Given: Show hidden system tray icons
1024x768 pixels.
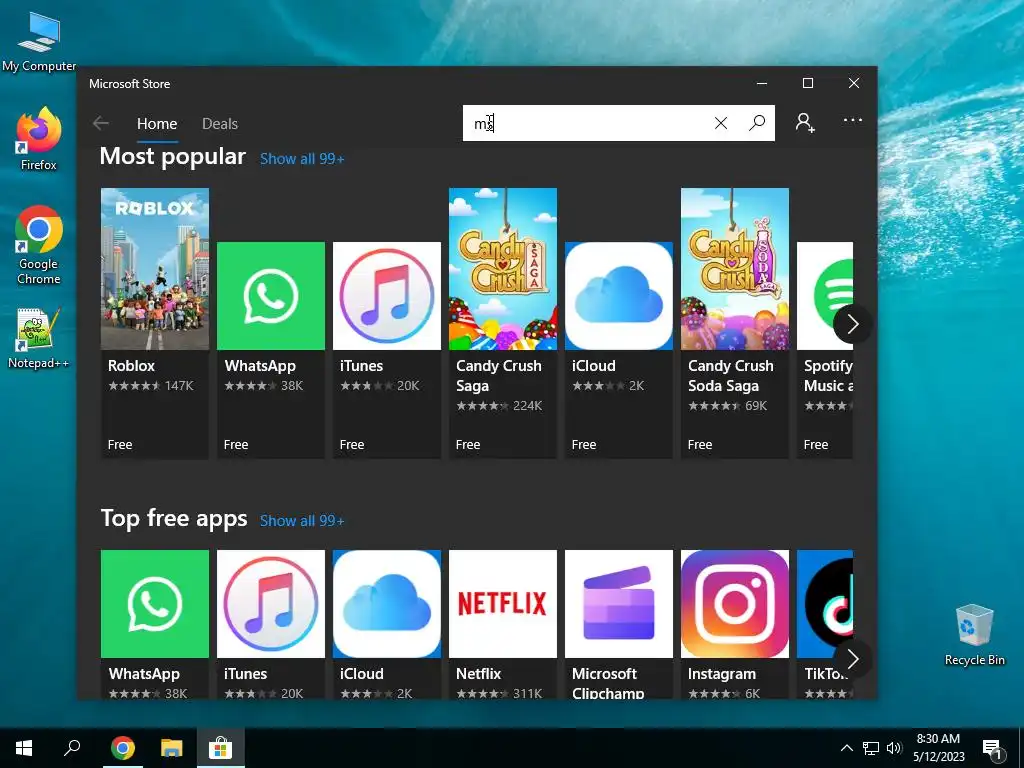Looking at the screenshot, I should coord(846,748).
